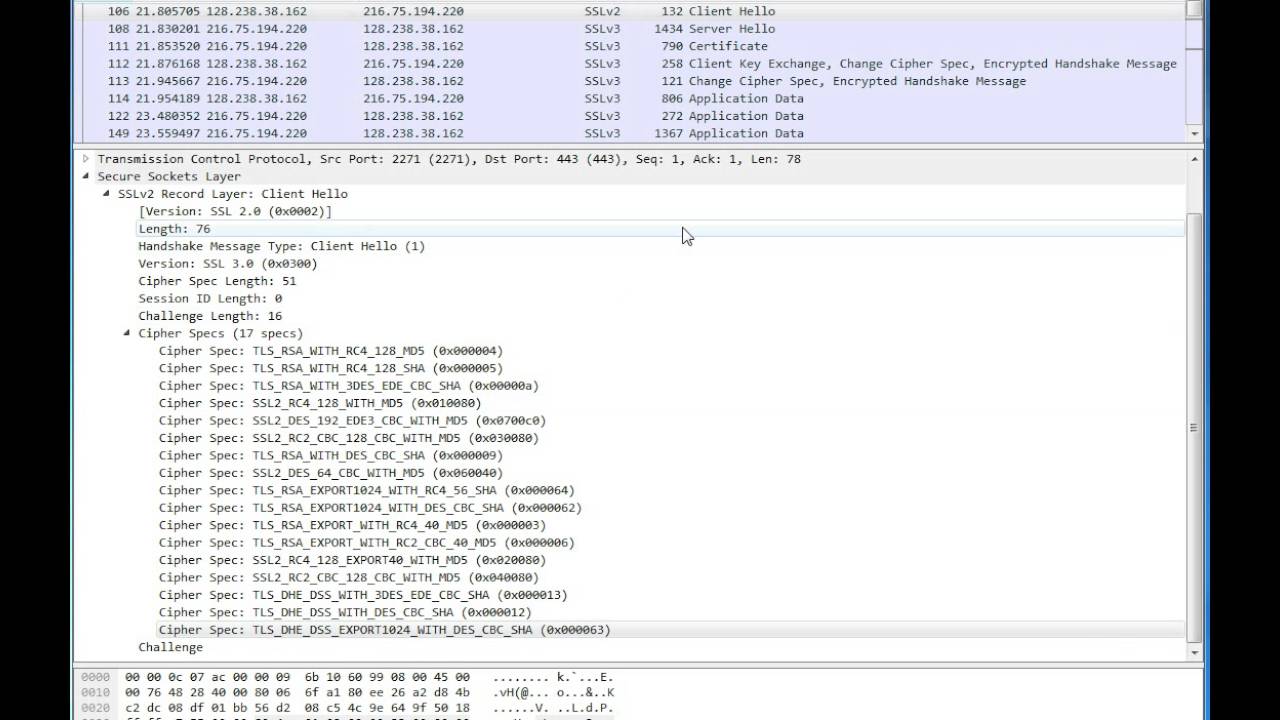Select cipher spec TLS_DHE_DSS_EXPORT1024_WITH_DES_CBC_SHA

pyautogui.click(x=670, y=630)
